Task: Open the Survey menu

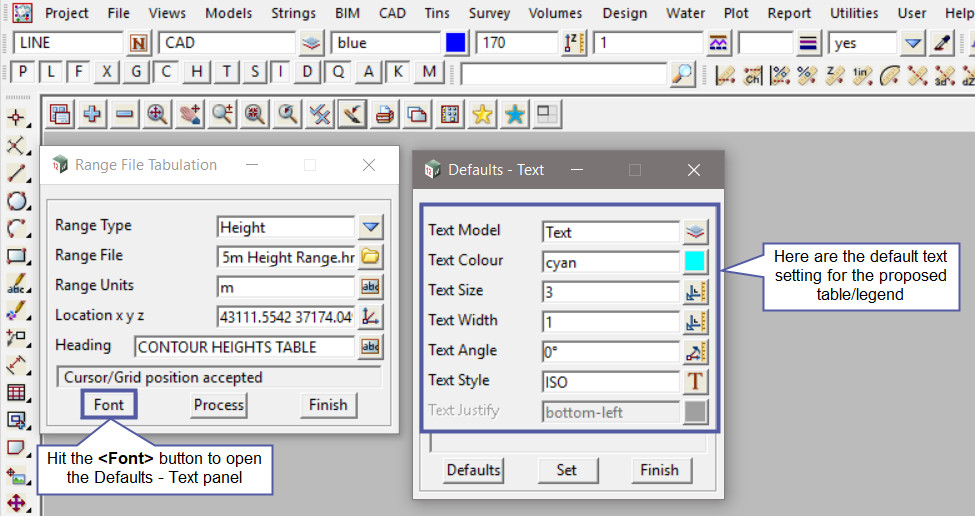Action: (x=489, y=13)
